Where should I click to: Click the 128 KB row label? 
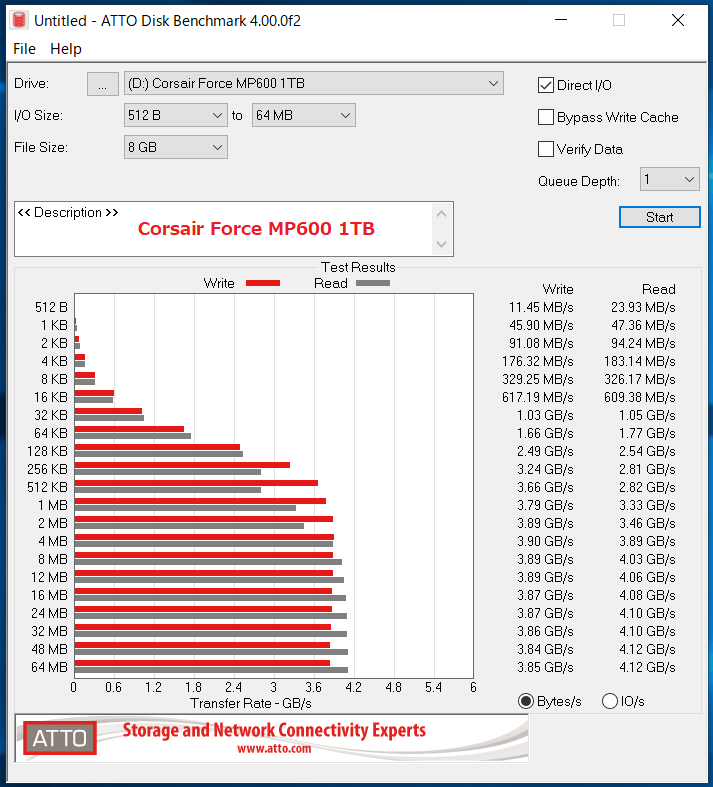47,452
